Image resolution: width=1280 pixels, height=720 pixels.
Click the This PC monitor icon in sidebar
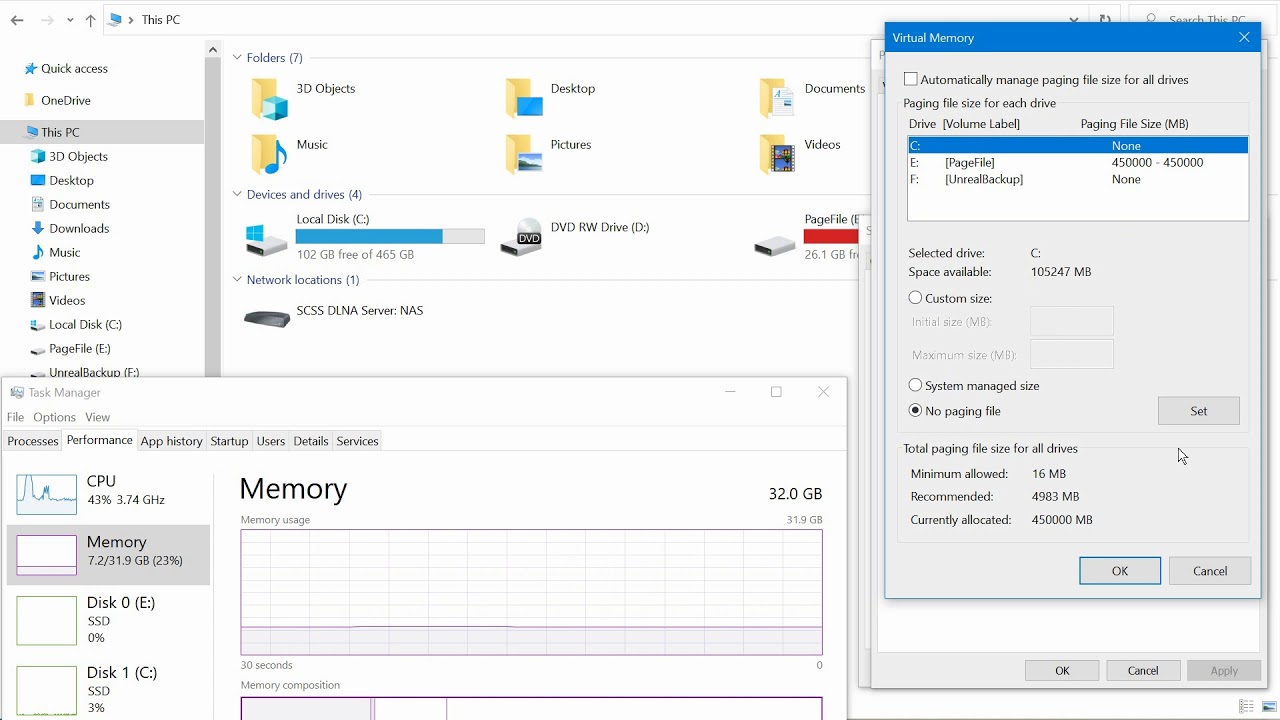(x=30, y=133)
